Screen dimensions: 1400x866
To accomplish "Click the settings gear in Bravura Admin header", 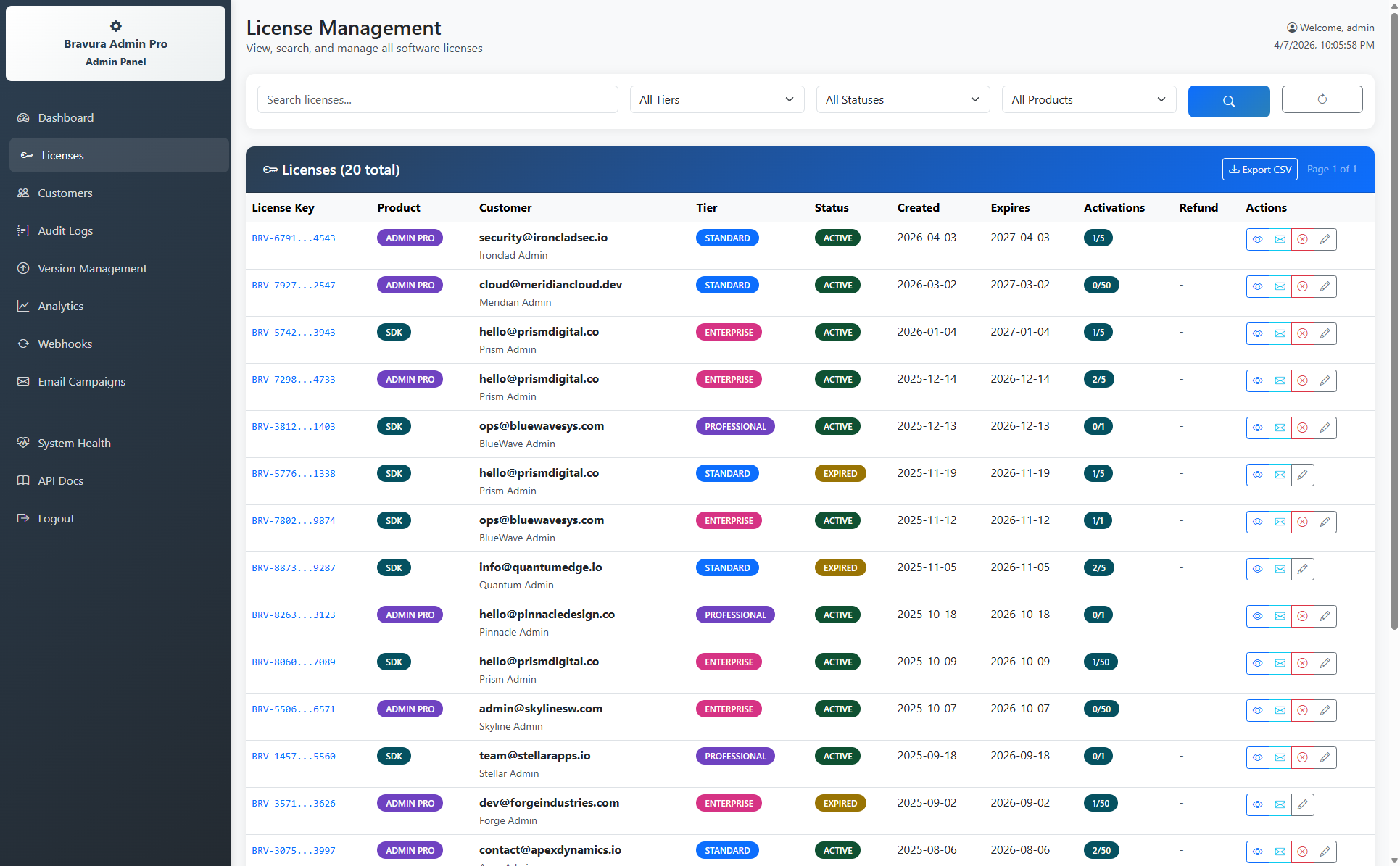I will pos(115,26).
